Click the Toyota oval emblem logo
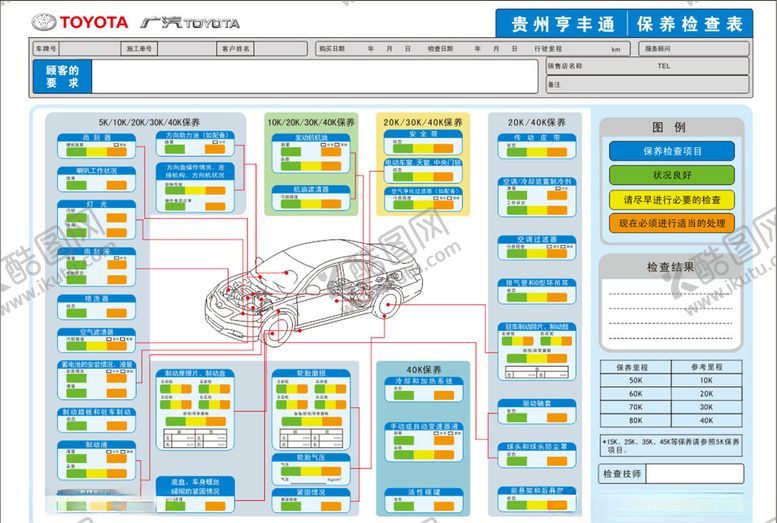The height and width of the screenshot is (523, 777). point(44,22)
